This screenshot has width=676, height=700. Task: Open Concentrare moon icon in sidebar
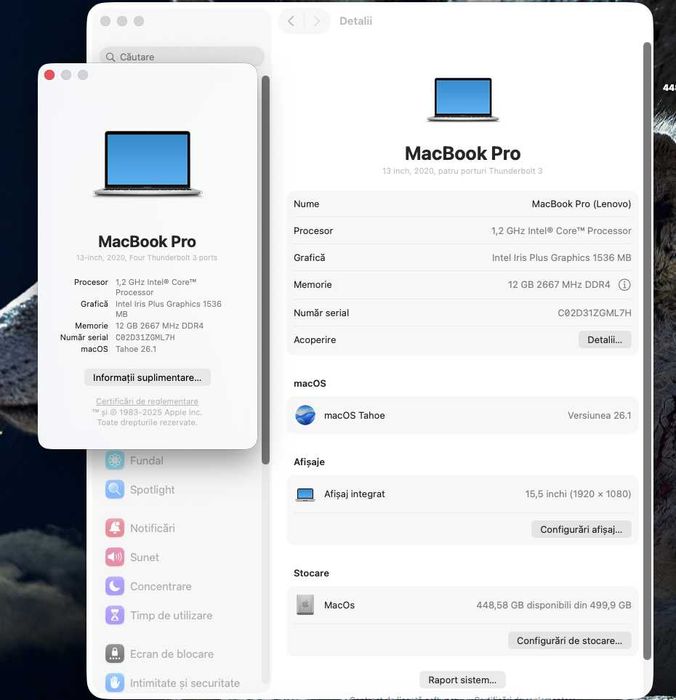tap(115, 586)
